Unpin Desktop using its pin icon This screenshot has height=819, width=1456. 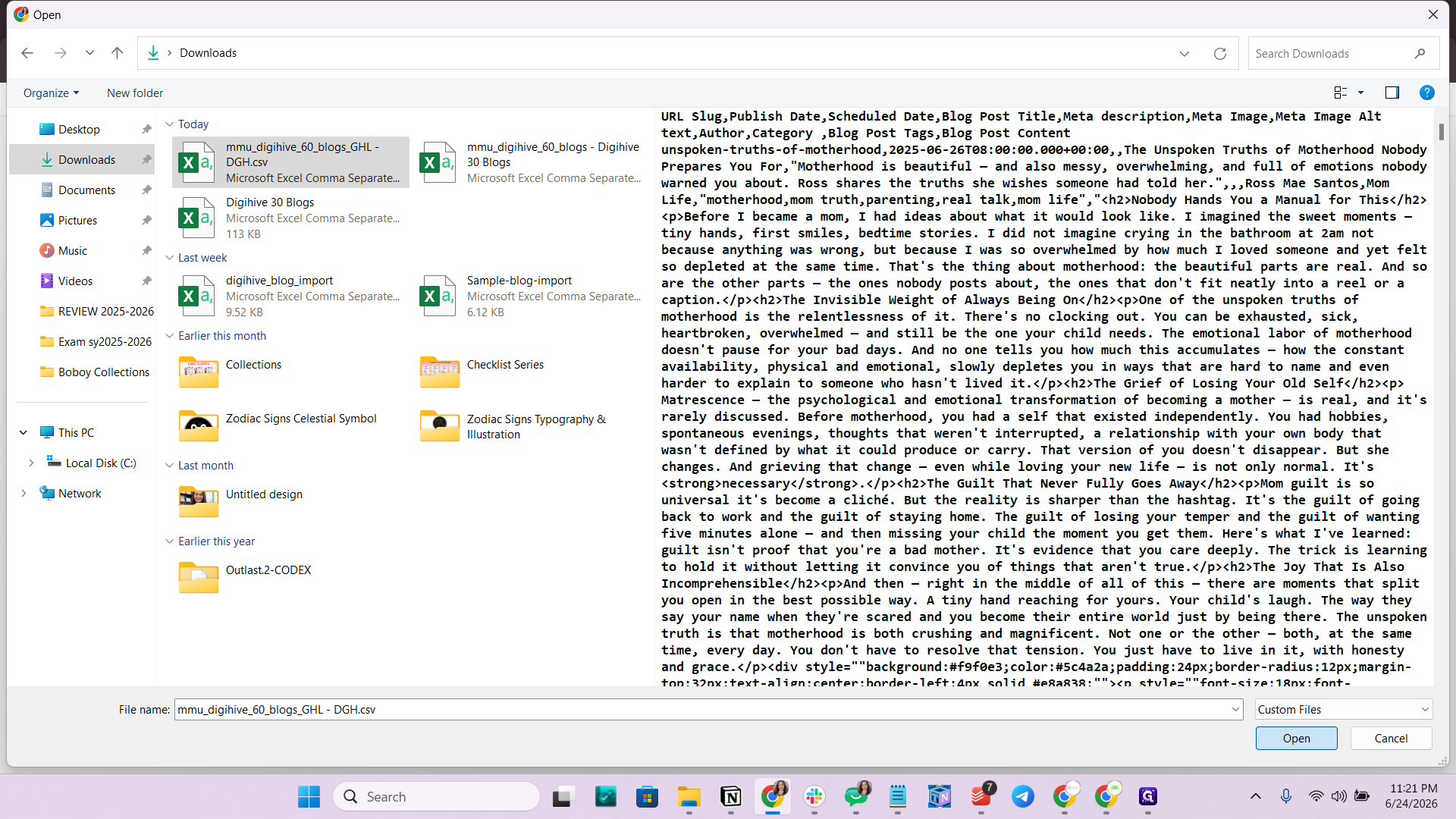[x=146, y=130]
